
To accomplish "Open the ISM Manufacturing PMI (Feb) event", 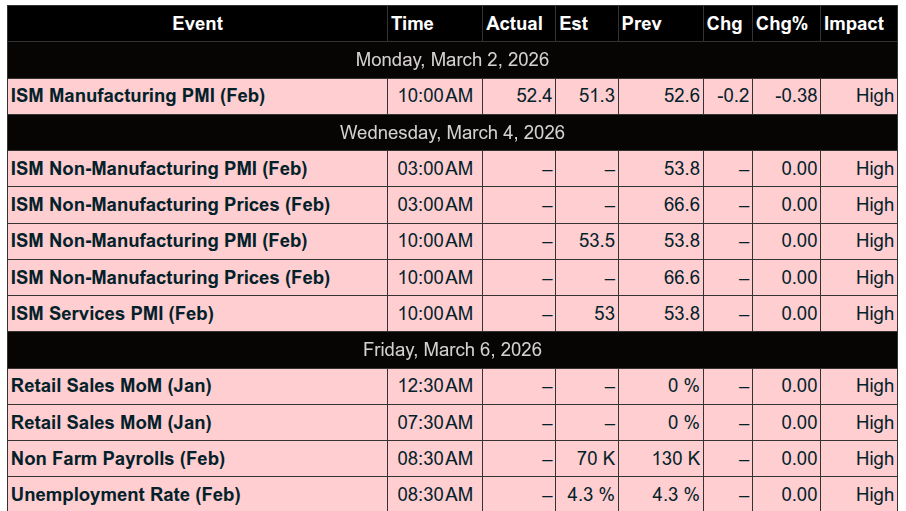I will [x=138, y=96].
